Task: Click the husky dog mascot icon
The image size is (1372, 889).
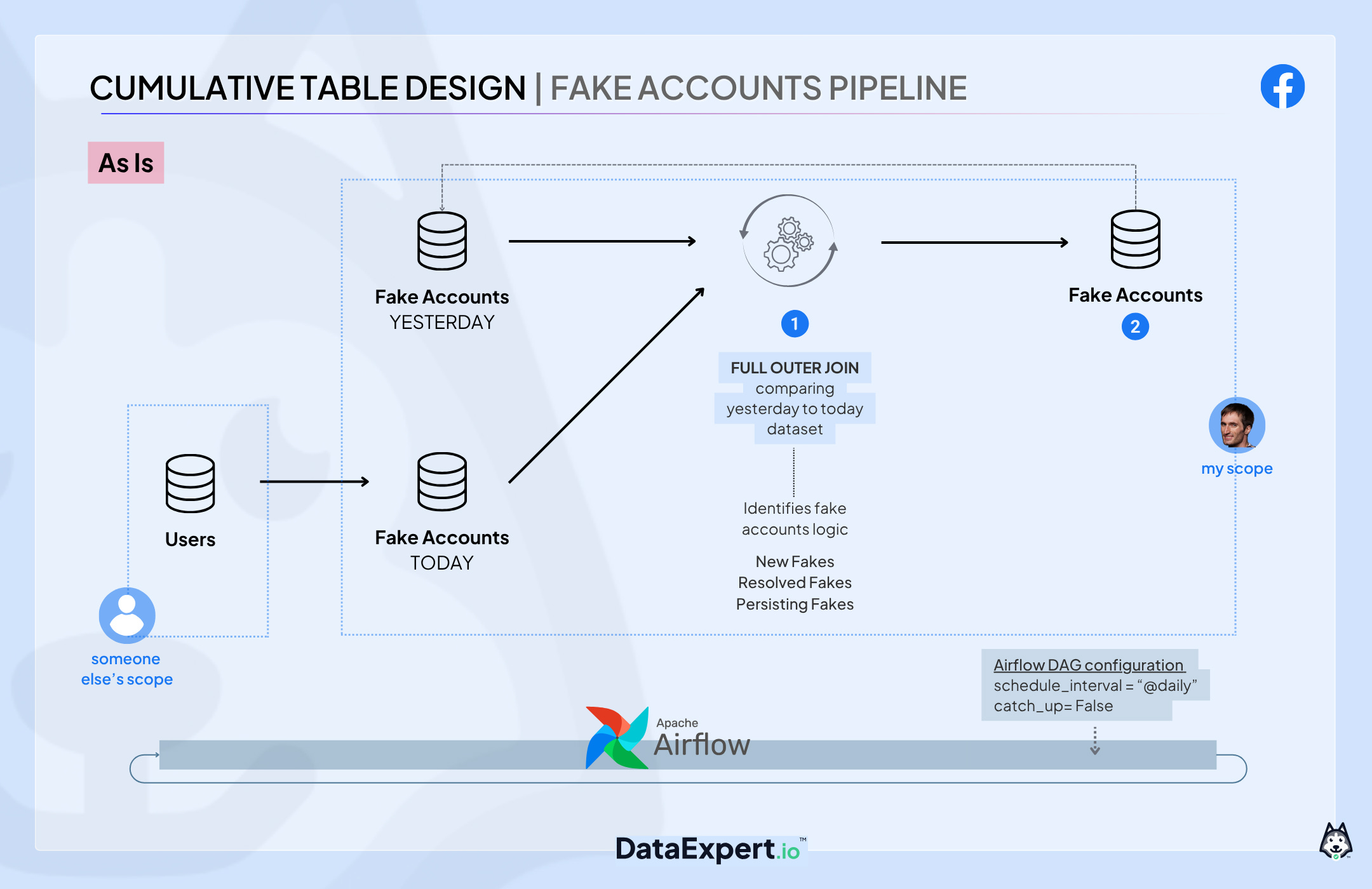Action: click(x=1335, y=841)
